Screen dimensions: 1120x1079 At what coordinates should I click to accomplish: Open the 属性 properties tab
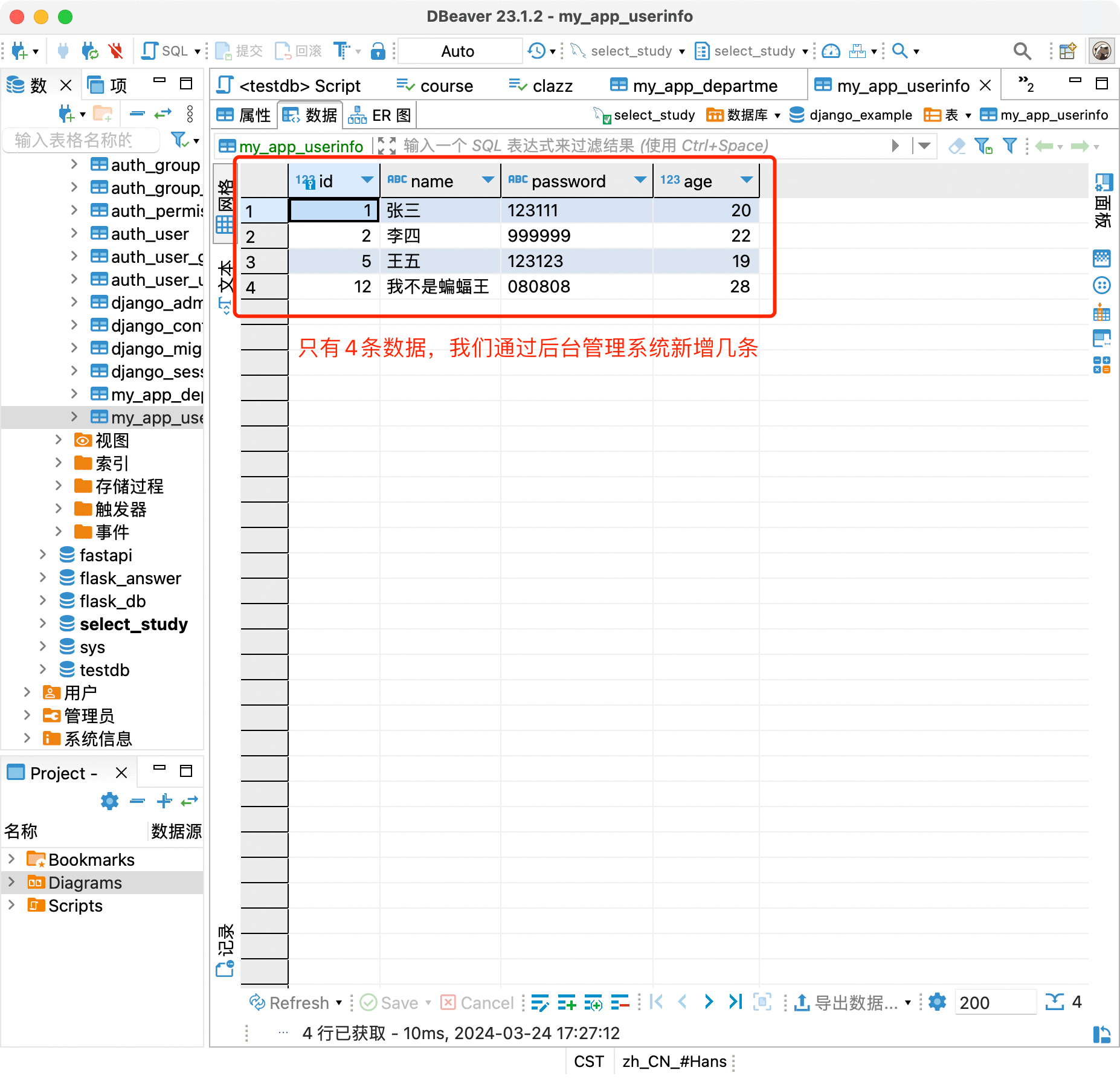pos(244,115)
